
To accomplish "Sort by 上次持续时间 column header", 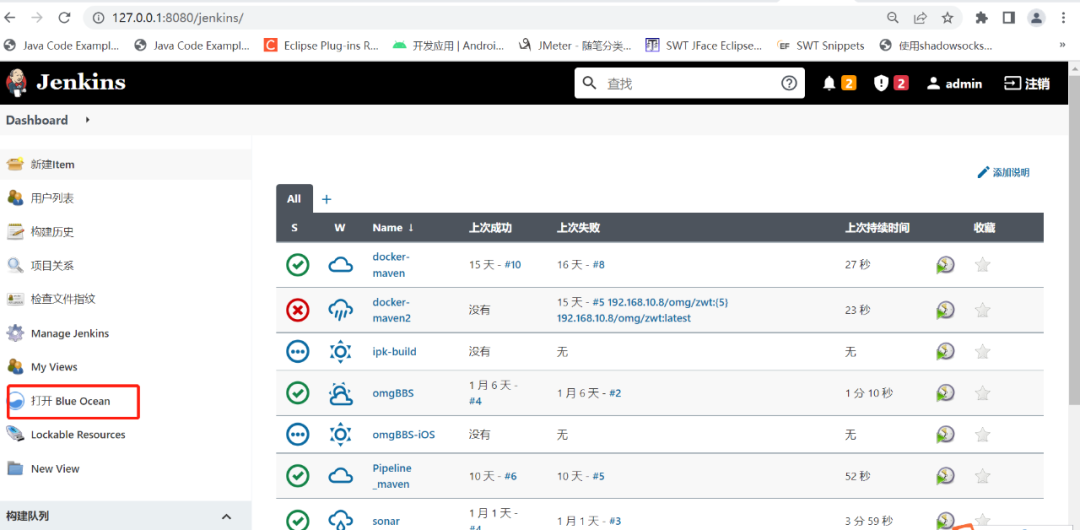I will [x=878, y=228].
